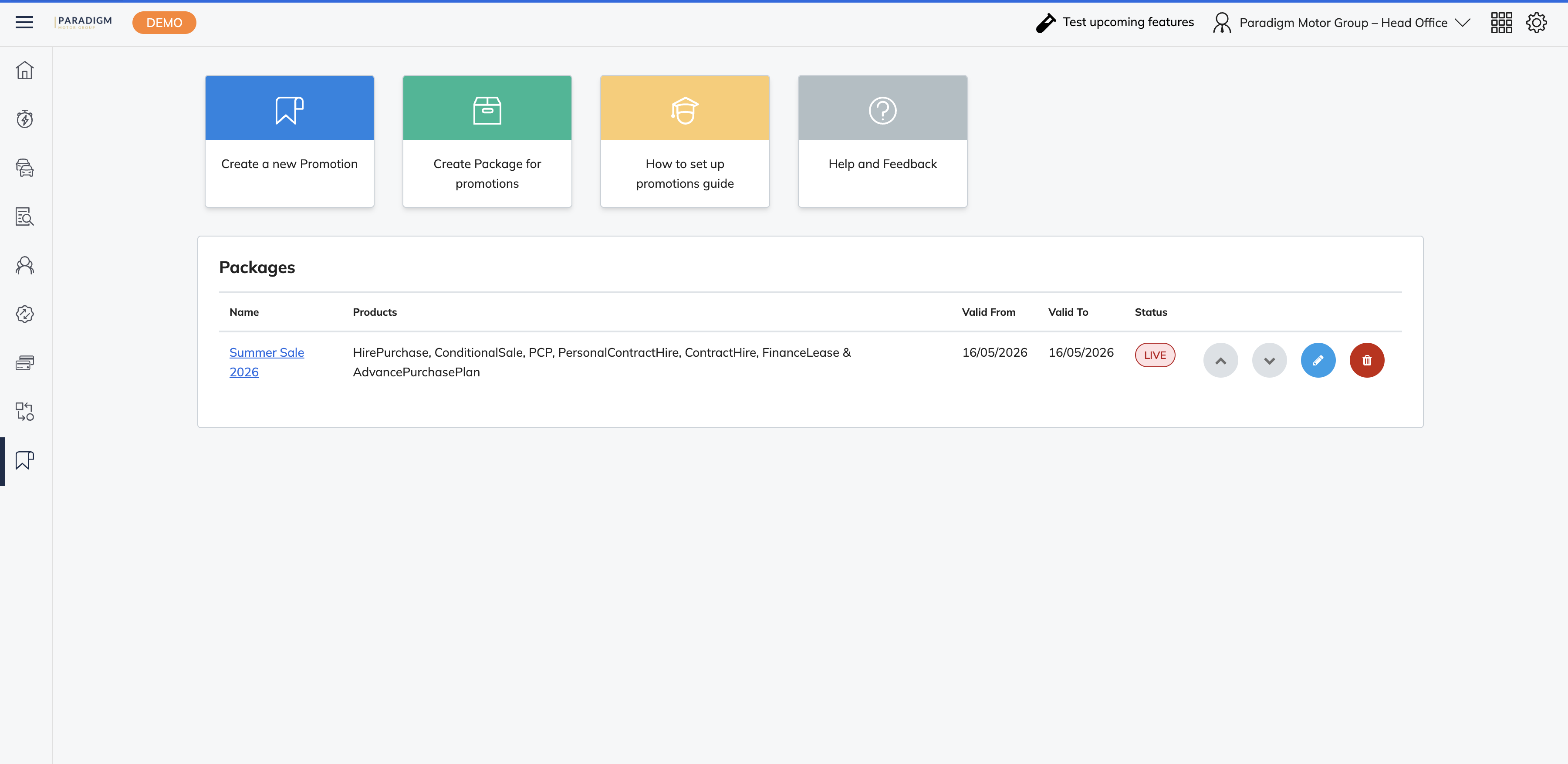
Task: Click the Valid To column header
Action: point(1068,312)
